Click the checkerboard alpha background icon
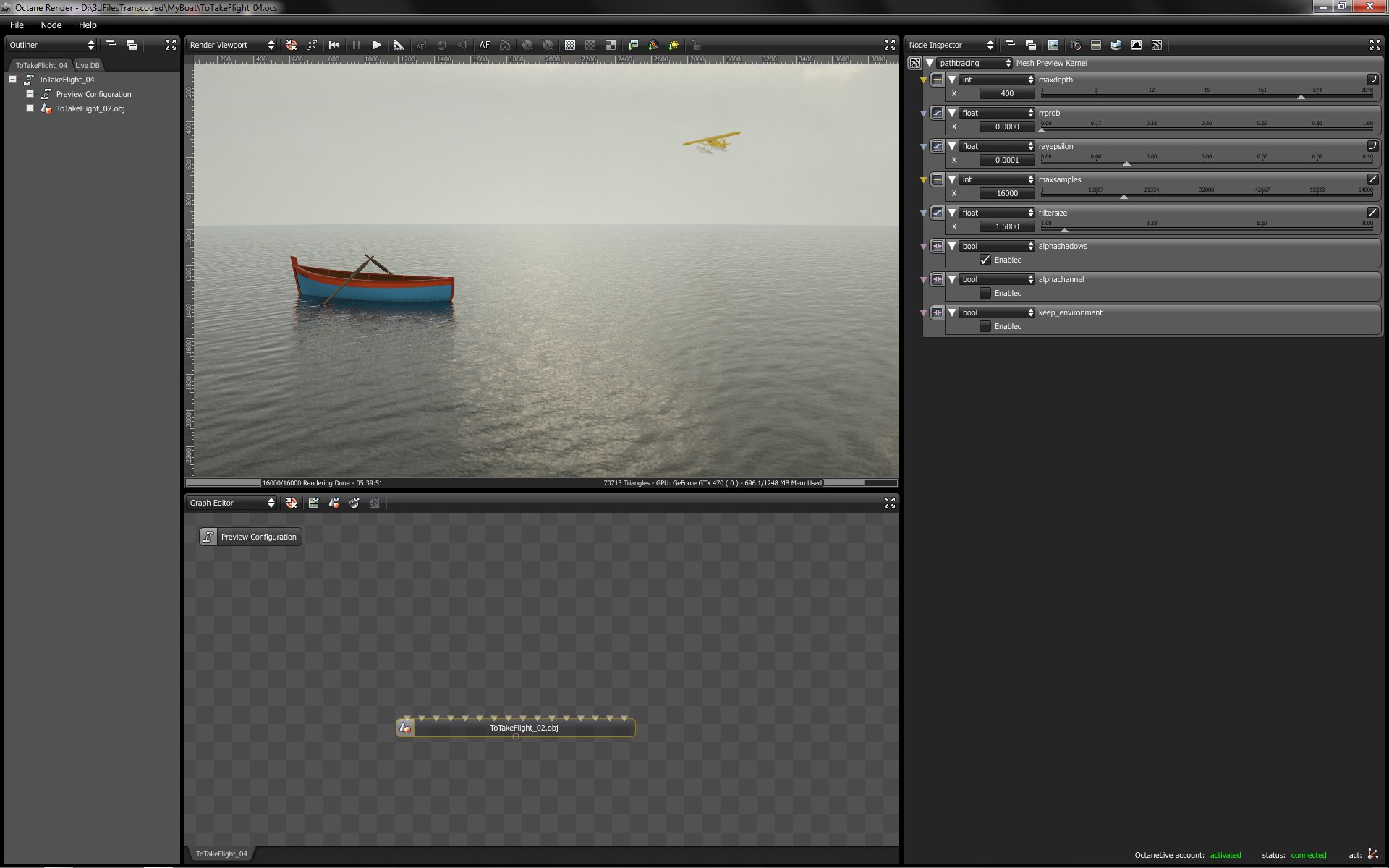This screenshot has width=1389, height=868. point(590,45)
